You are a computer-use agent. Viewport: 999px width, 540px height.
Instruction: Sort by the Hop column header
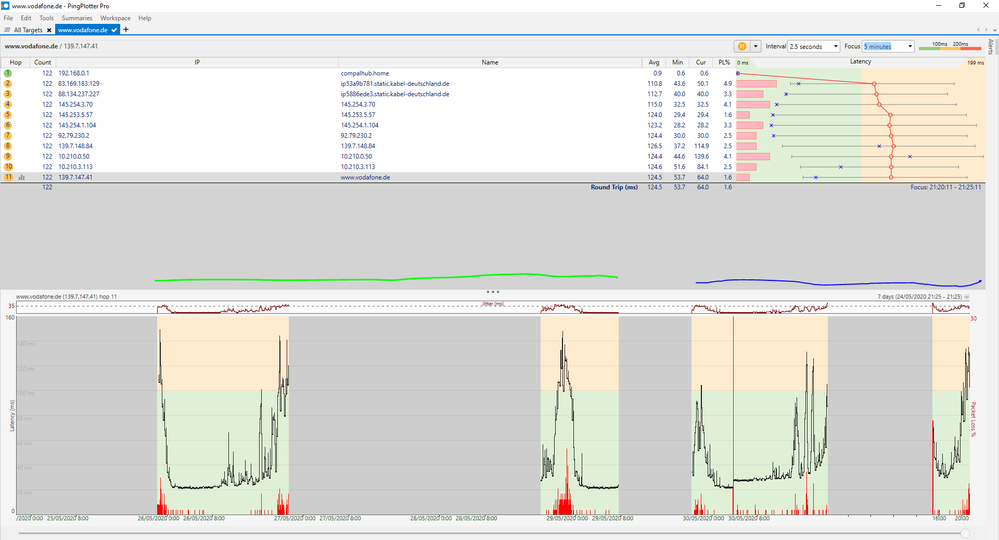[x=15, y=62]
